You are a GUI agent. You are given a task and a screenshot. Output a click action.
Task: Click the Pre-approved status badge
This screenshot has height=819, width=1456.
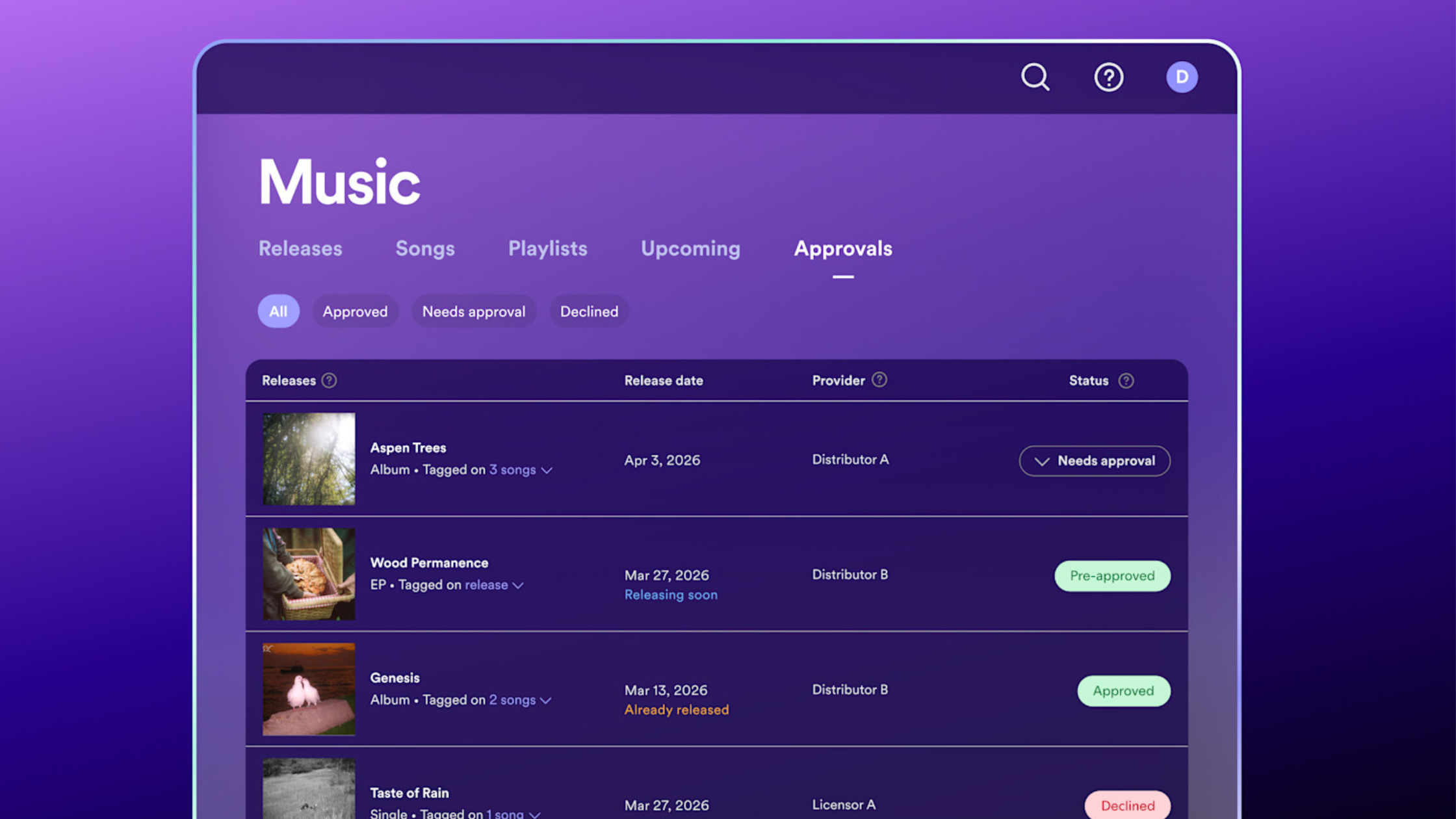[x=1112, y=576]
